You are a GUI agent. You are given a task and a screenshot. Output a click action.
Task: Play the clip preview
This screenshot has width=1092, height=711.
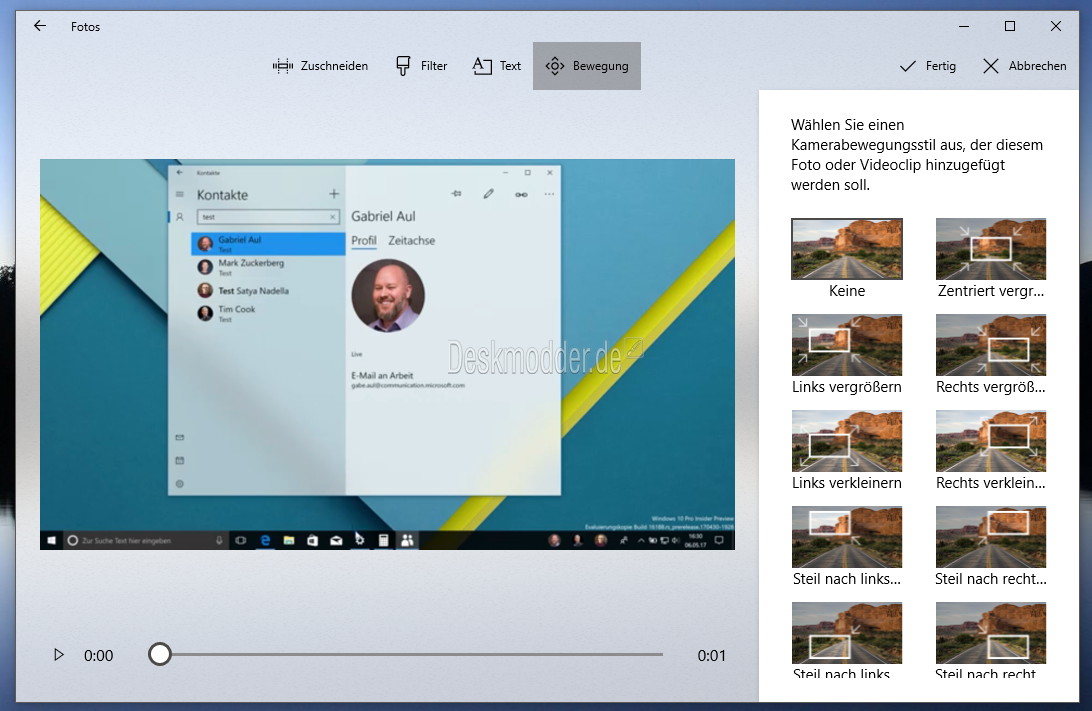pos(58,655)
